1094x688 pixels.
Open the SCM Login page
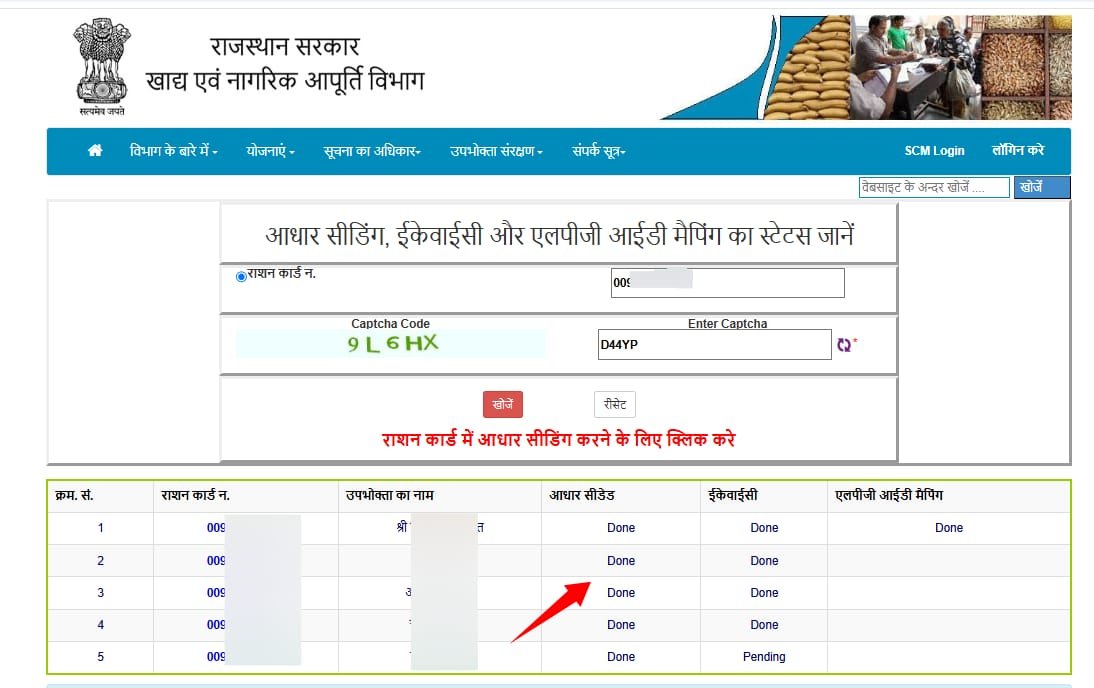934,151
